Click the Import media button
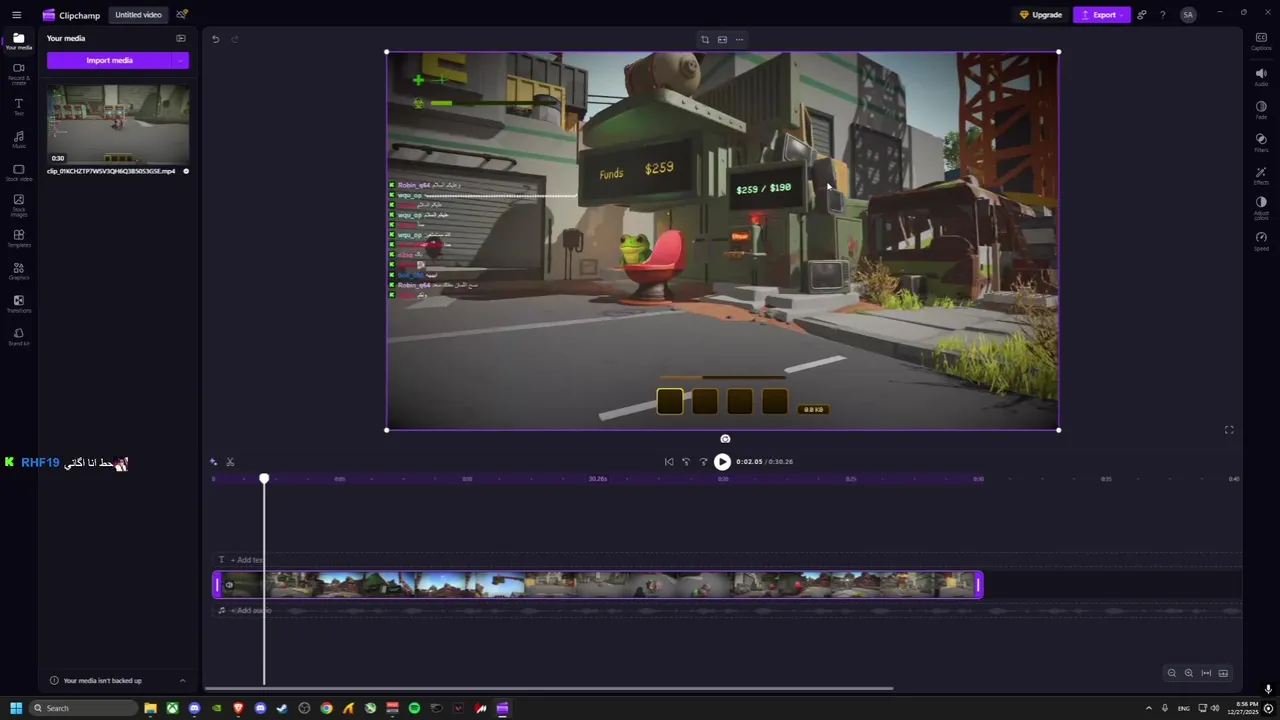The image size is (1280, 720). point(109,60)
